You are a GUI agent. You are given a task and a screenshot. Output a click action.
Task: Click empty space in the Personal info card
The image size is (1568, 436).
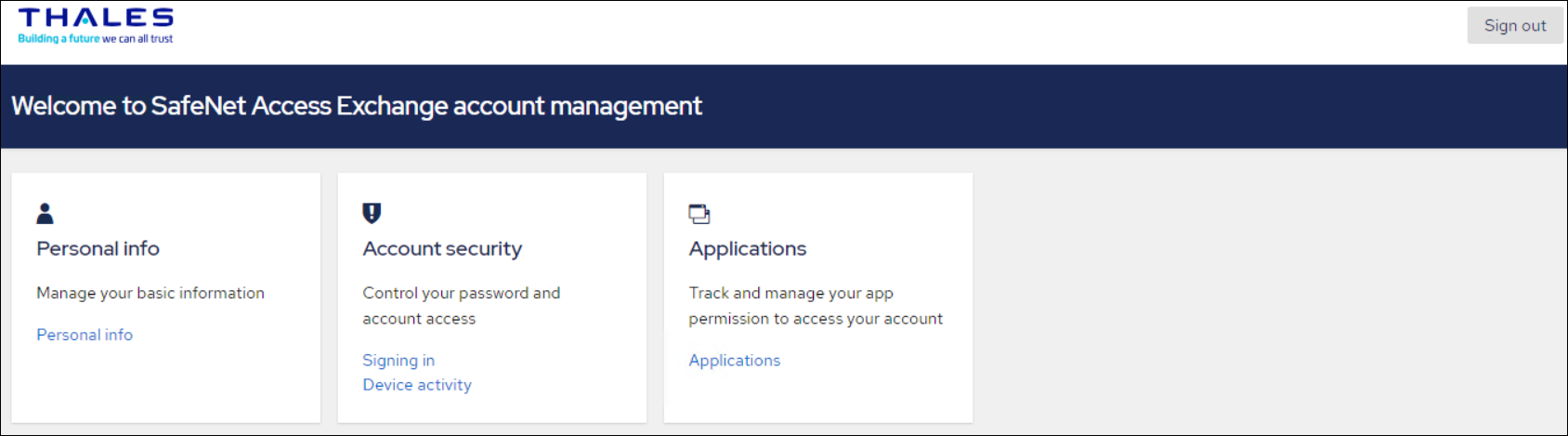tap(165, 386)
